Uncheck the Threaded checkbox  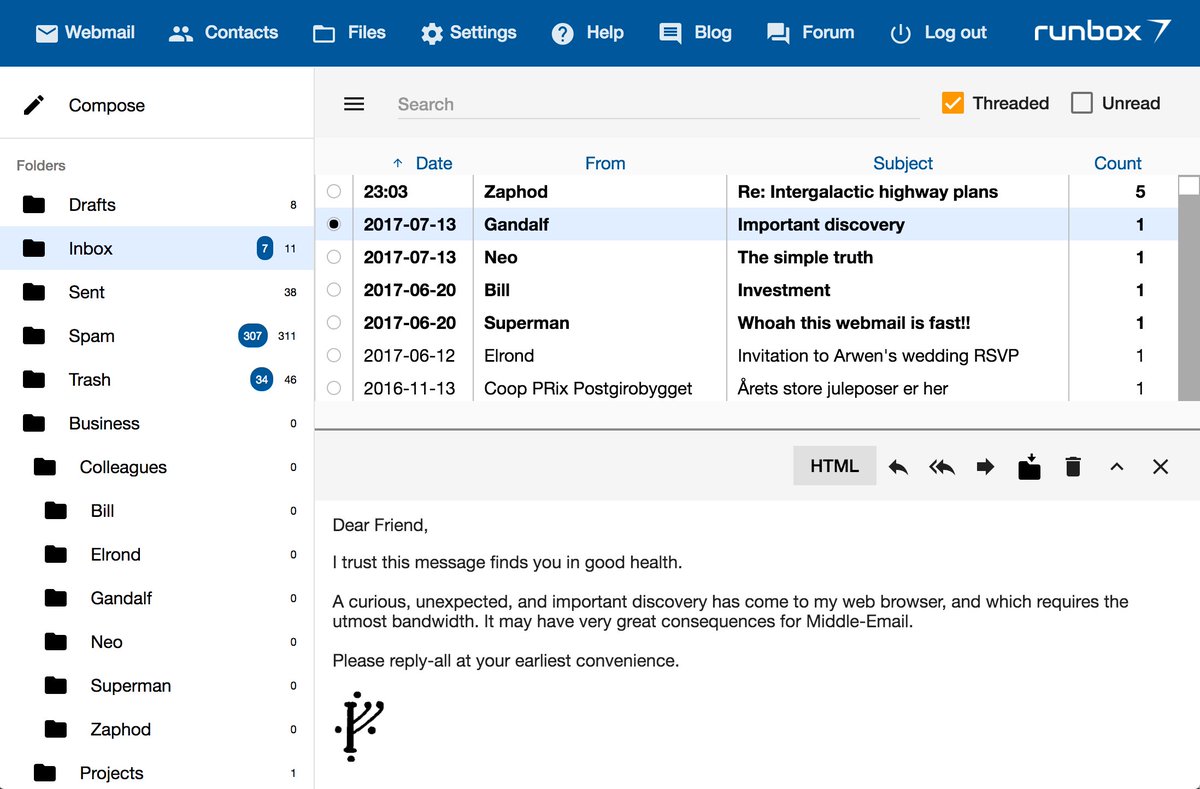pyautogui.click(x=953, y=103)
